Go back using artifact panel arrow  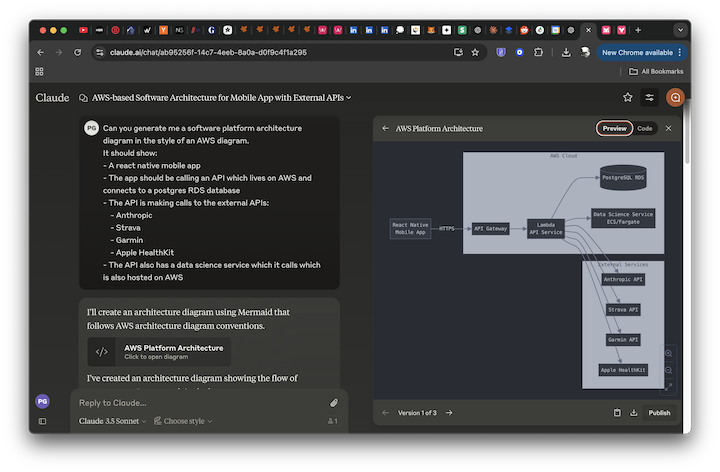coord(385,128)
